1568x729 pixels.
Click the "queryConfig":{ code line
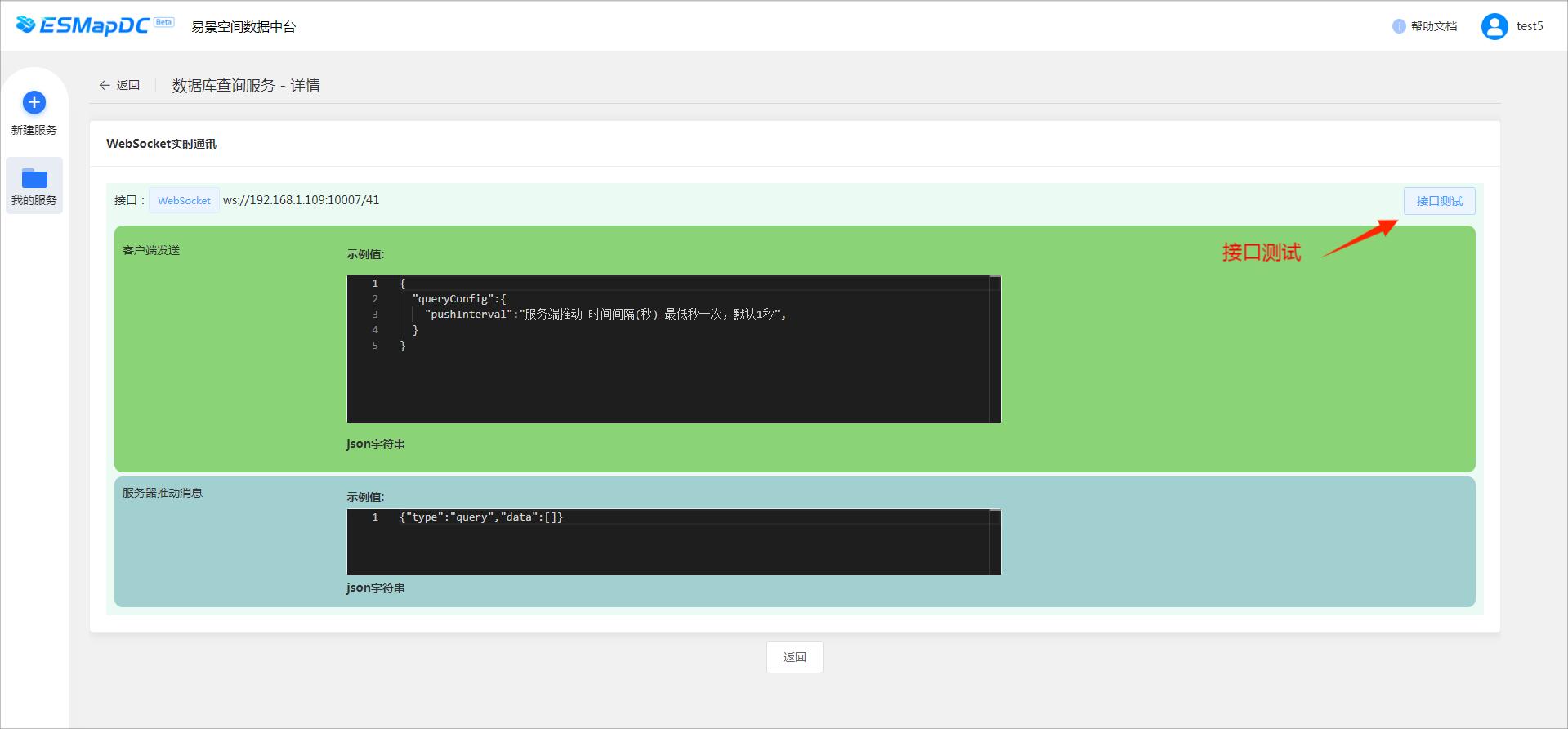coord(459,299)
